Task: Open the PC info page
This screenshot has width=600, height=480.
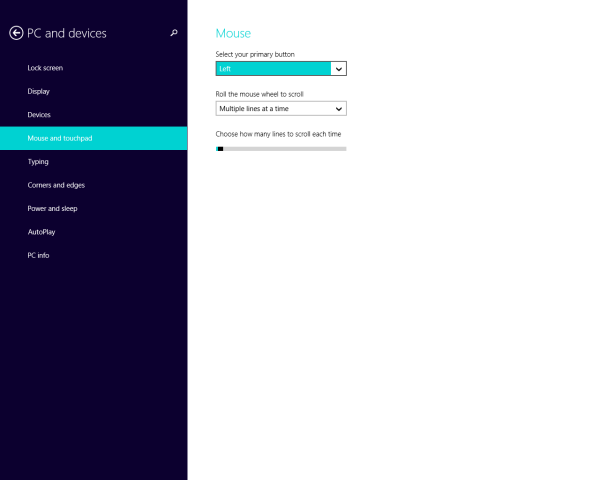Action: 93,255
